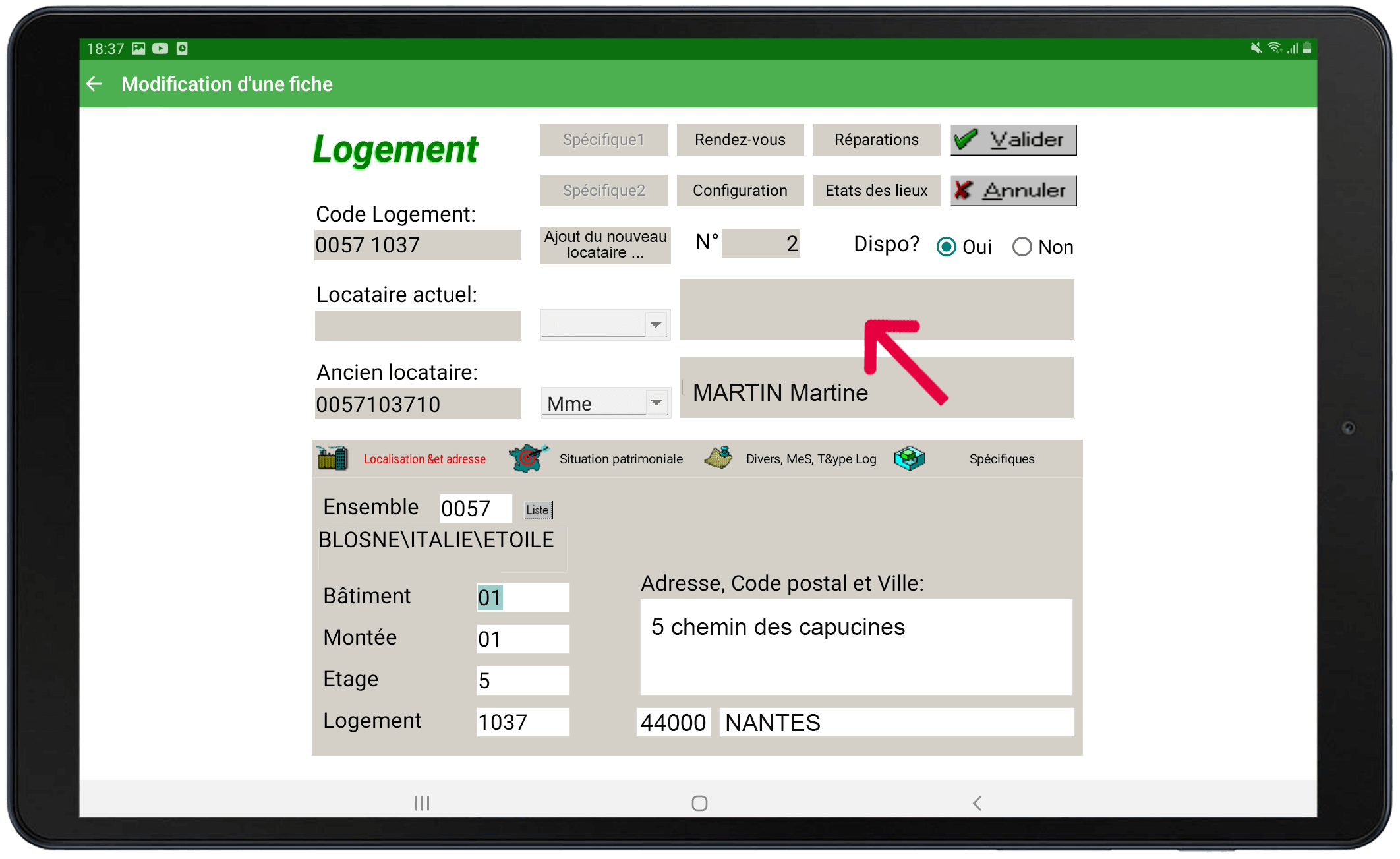The width and height of the screenshot is (1400, 859).
Task: Click the Valider button
Action: click(1013, 140)
